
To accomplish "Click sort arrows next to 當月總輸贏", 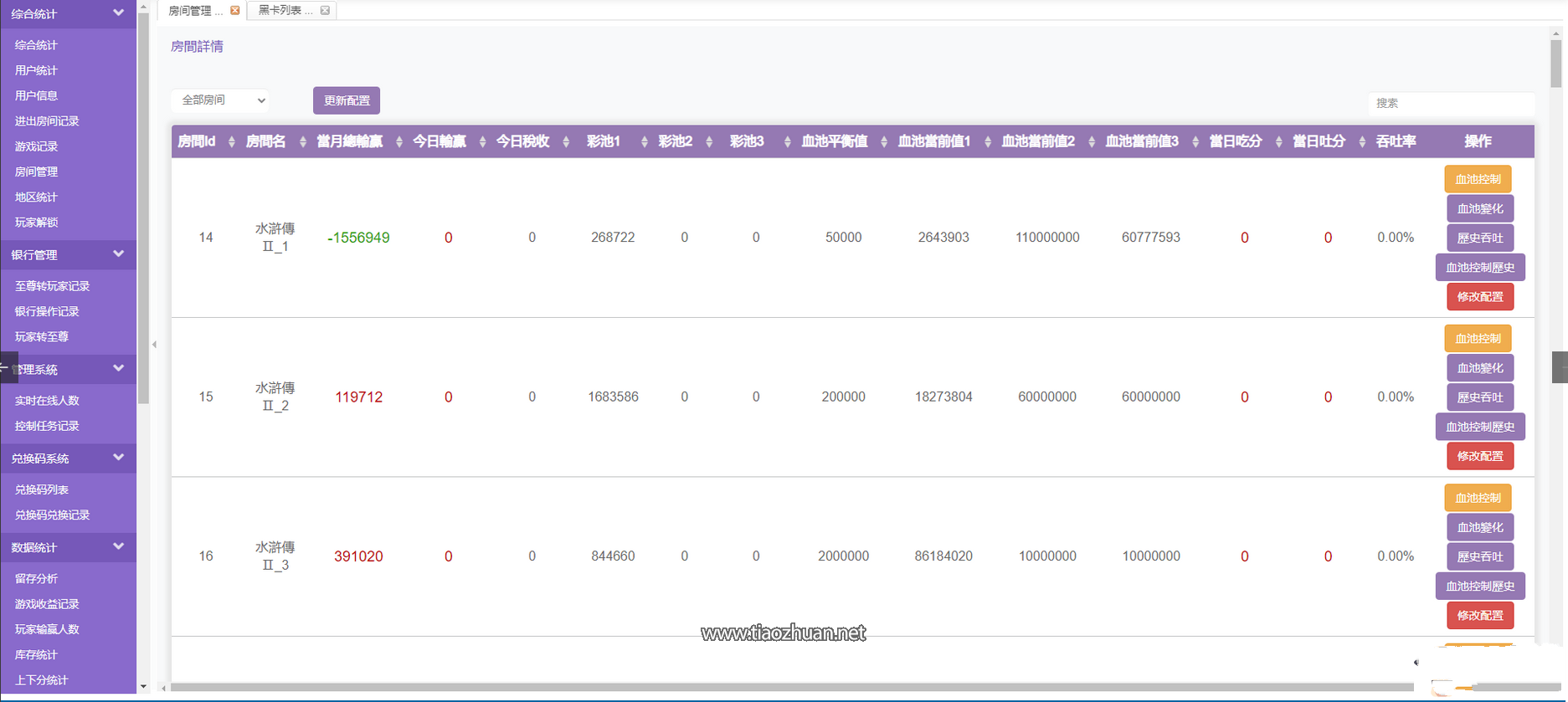I will click(x=398, y=142).
